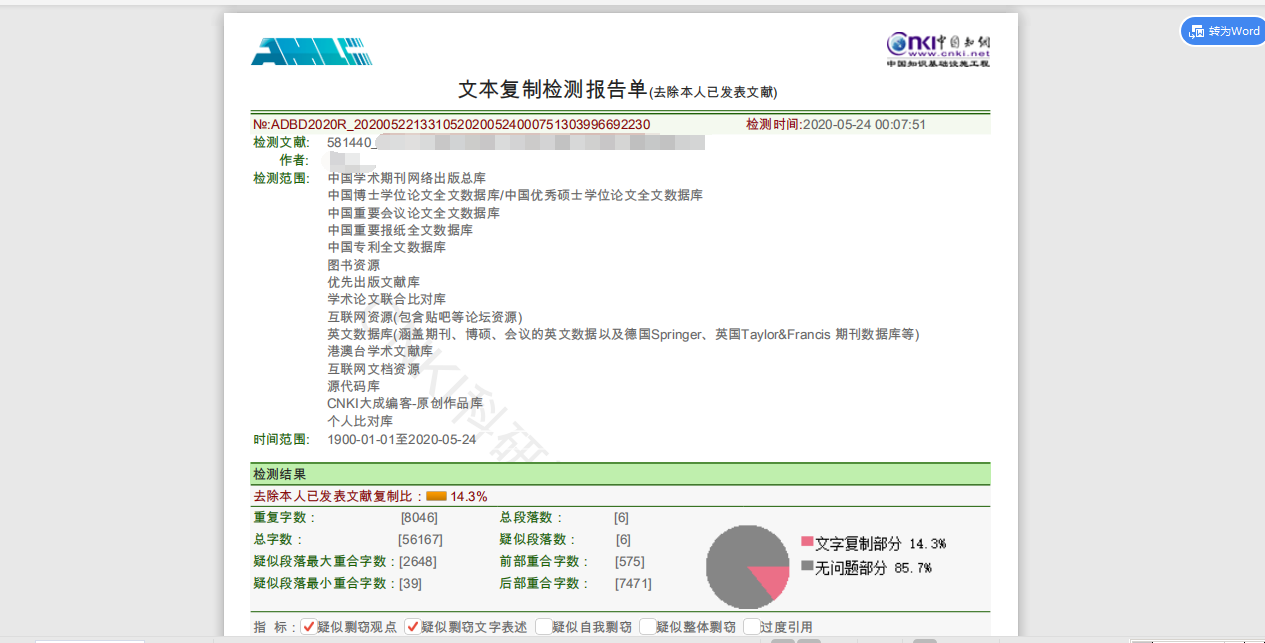Select the row 互联网文档资源

tap(373, 369)
